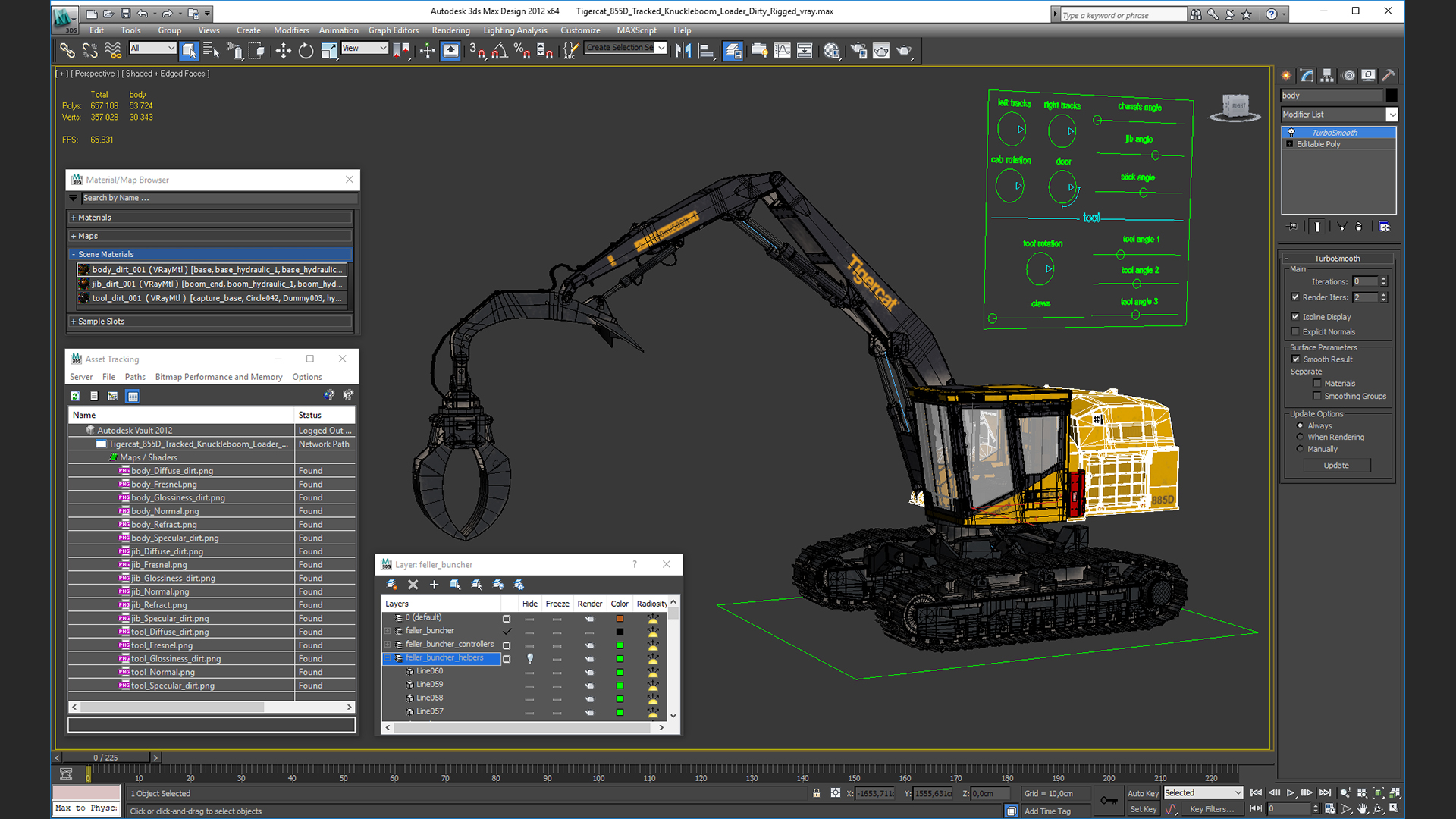Open the Animation menu
The height and width of the screenshot is (819, 1456).
(338, 30)
